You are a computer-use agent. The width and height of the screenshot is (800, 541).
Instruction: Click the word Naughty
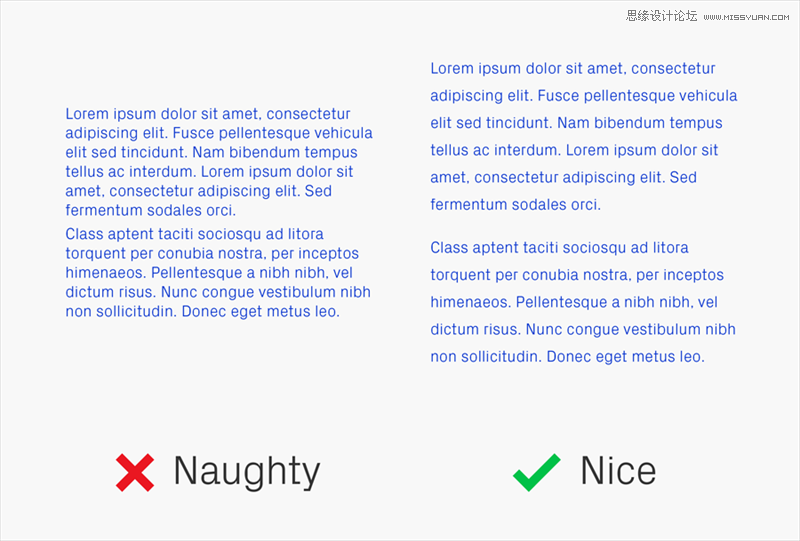point(247,472)
